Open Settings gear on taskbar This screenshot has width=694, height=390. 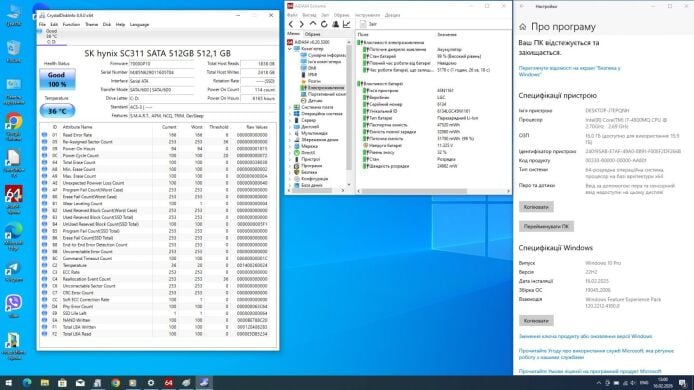point(151,383)
